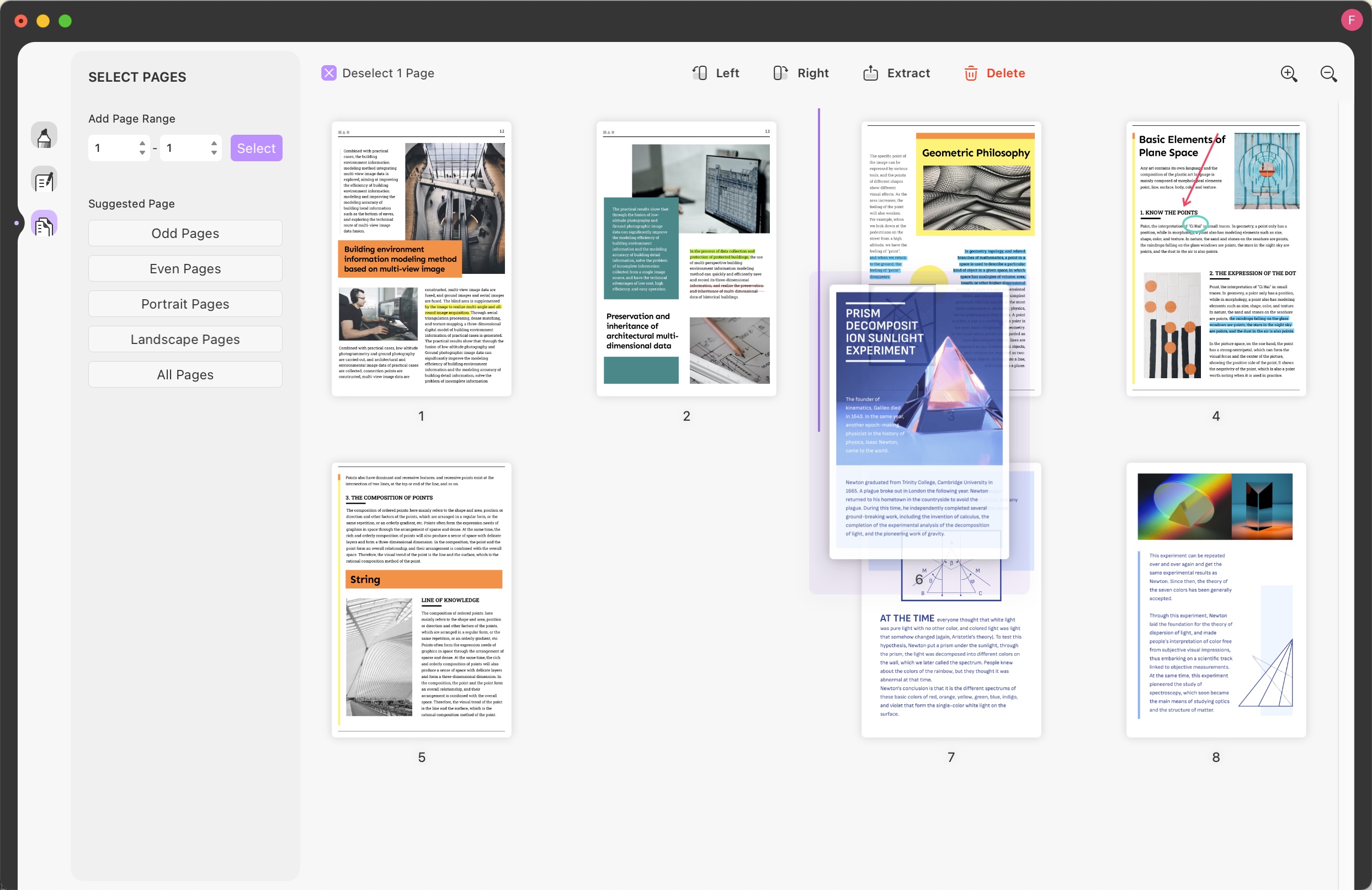
Task: Rotate selected page Right
Action: click(801, 73)
